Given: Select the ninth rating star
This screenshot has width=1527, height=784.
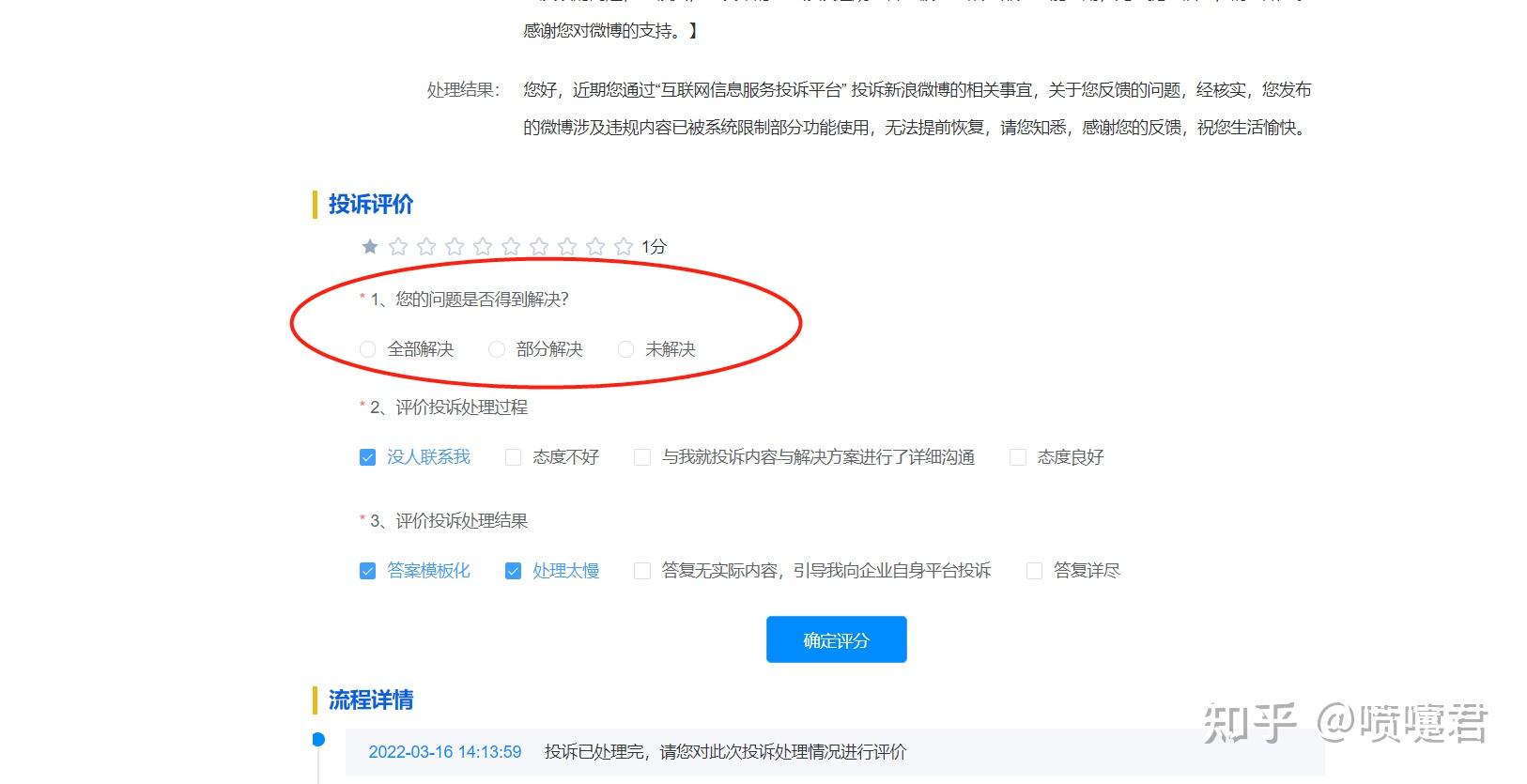Looking at the screenshot, I should (595, 247).
